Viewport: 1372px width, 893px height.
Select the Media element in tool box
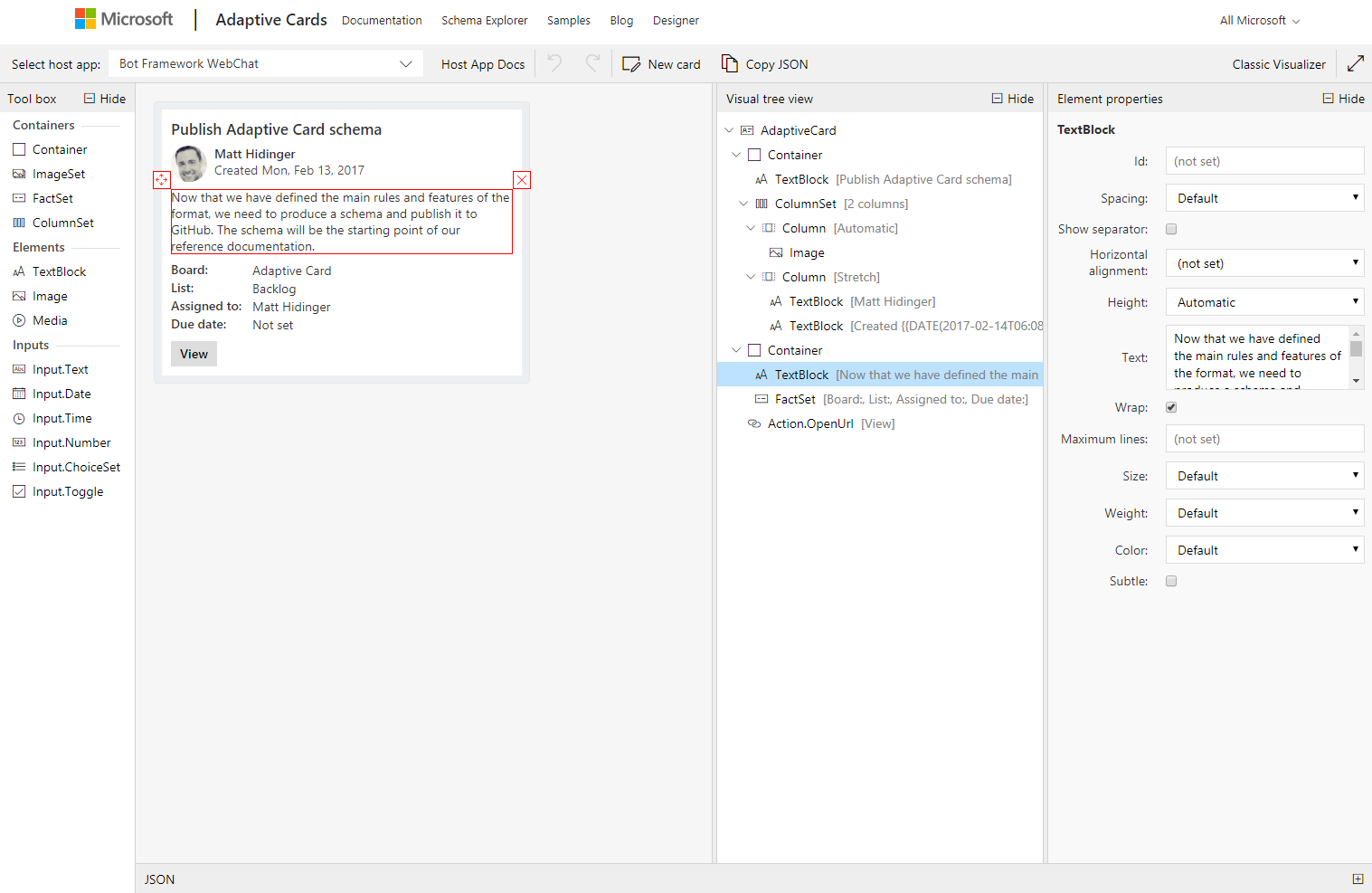[x=50, y=320]
